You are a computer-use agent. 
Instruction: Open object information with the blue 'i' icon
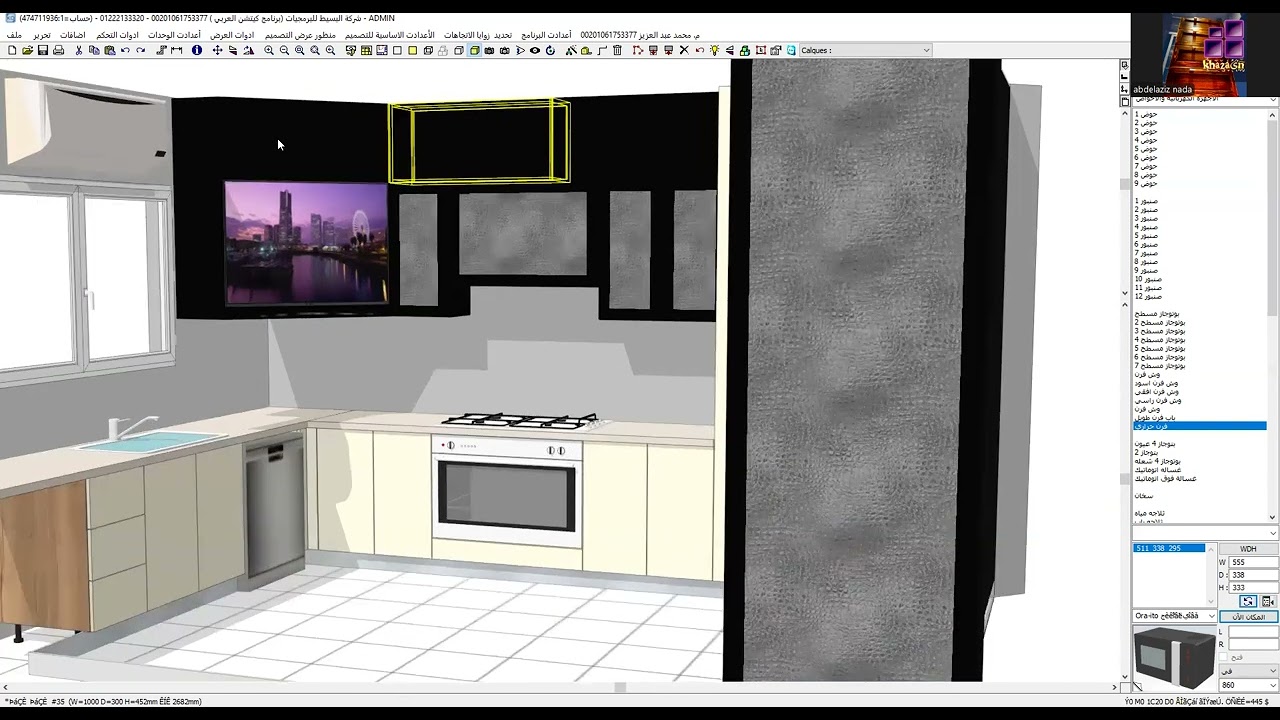(197, 50)
